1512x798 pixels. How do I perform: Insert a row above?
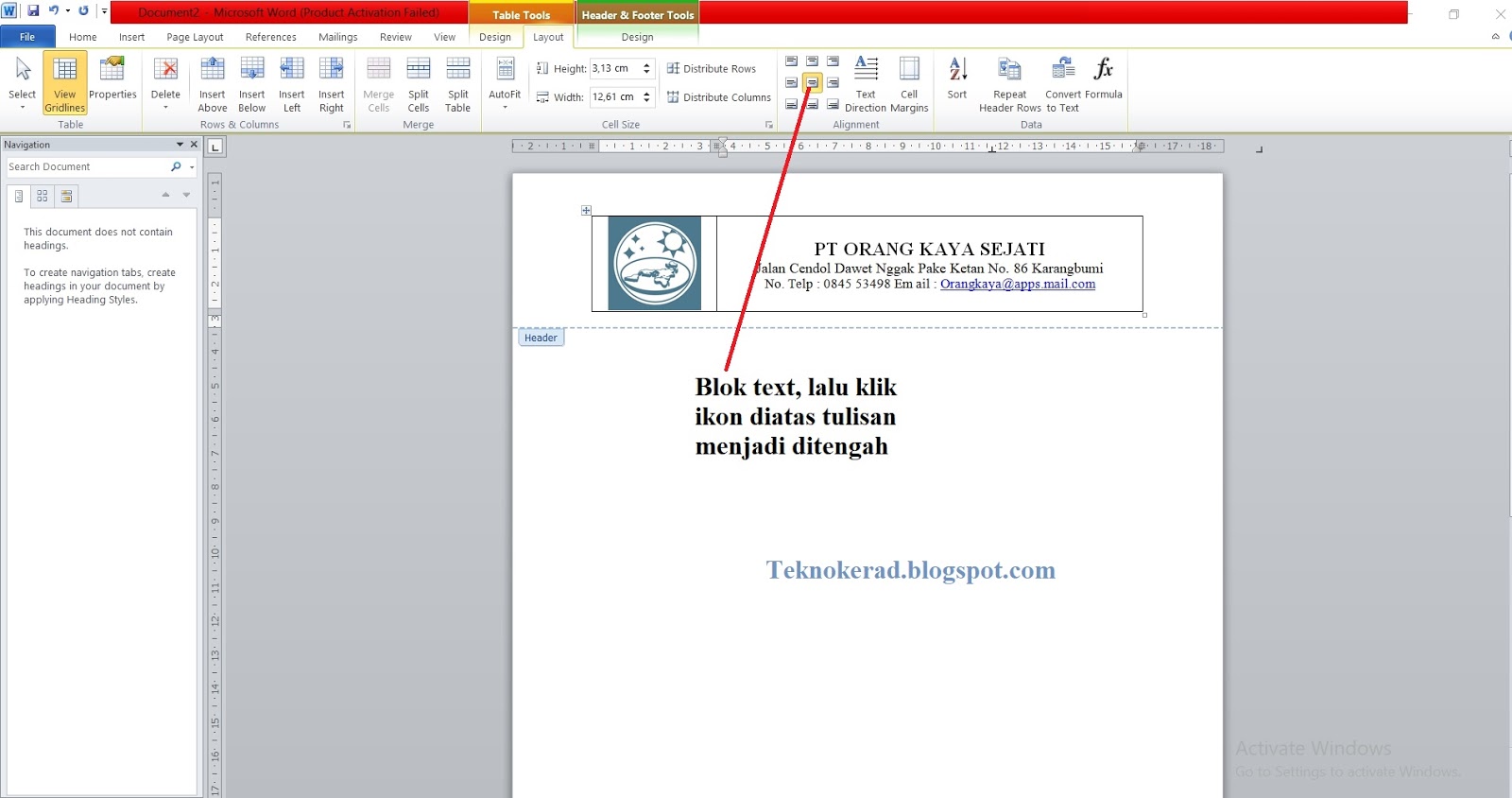click(x=213, y=83)
